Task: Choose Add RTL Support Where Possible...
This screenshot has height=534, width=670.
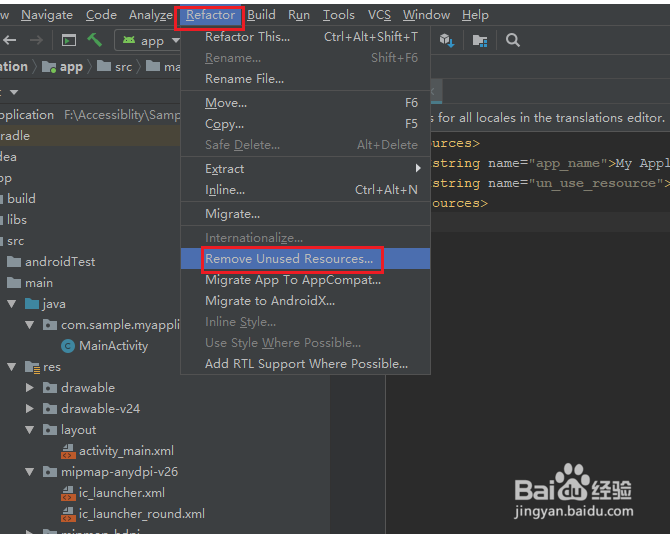Action: pyautogui.click(x=305, y=364)
